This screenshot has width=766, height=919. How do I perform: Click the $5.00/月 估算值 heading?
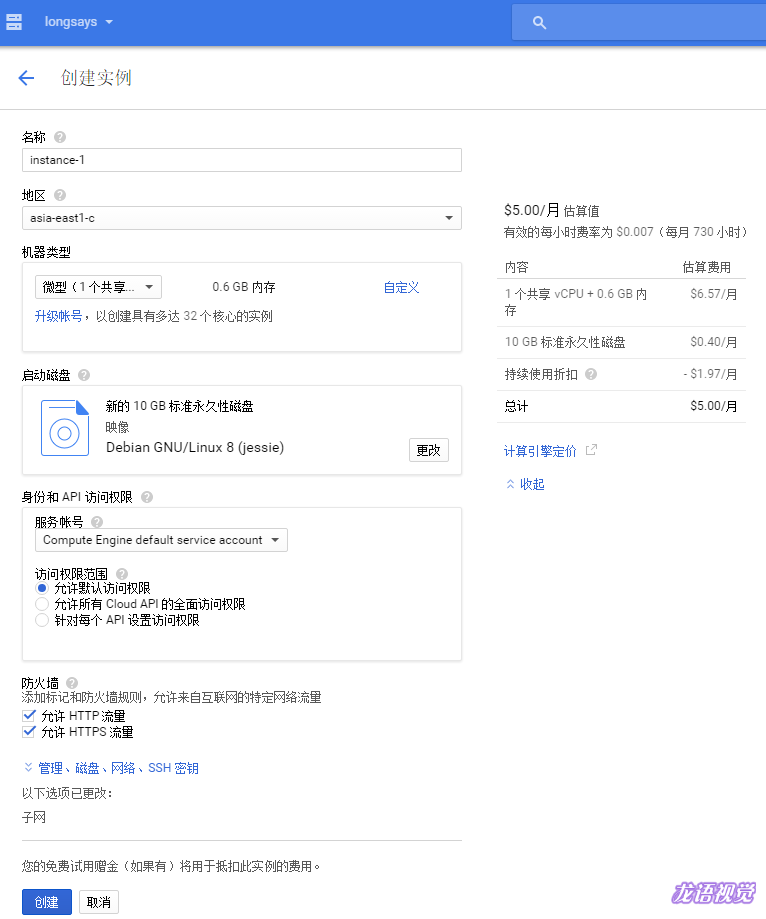tap(551, 210)
